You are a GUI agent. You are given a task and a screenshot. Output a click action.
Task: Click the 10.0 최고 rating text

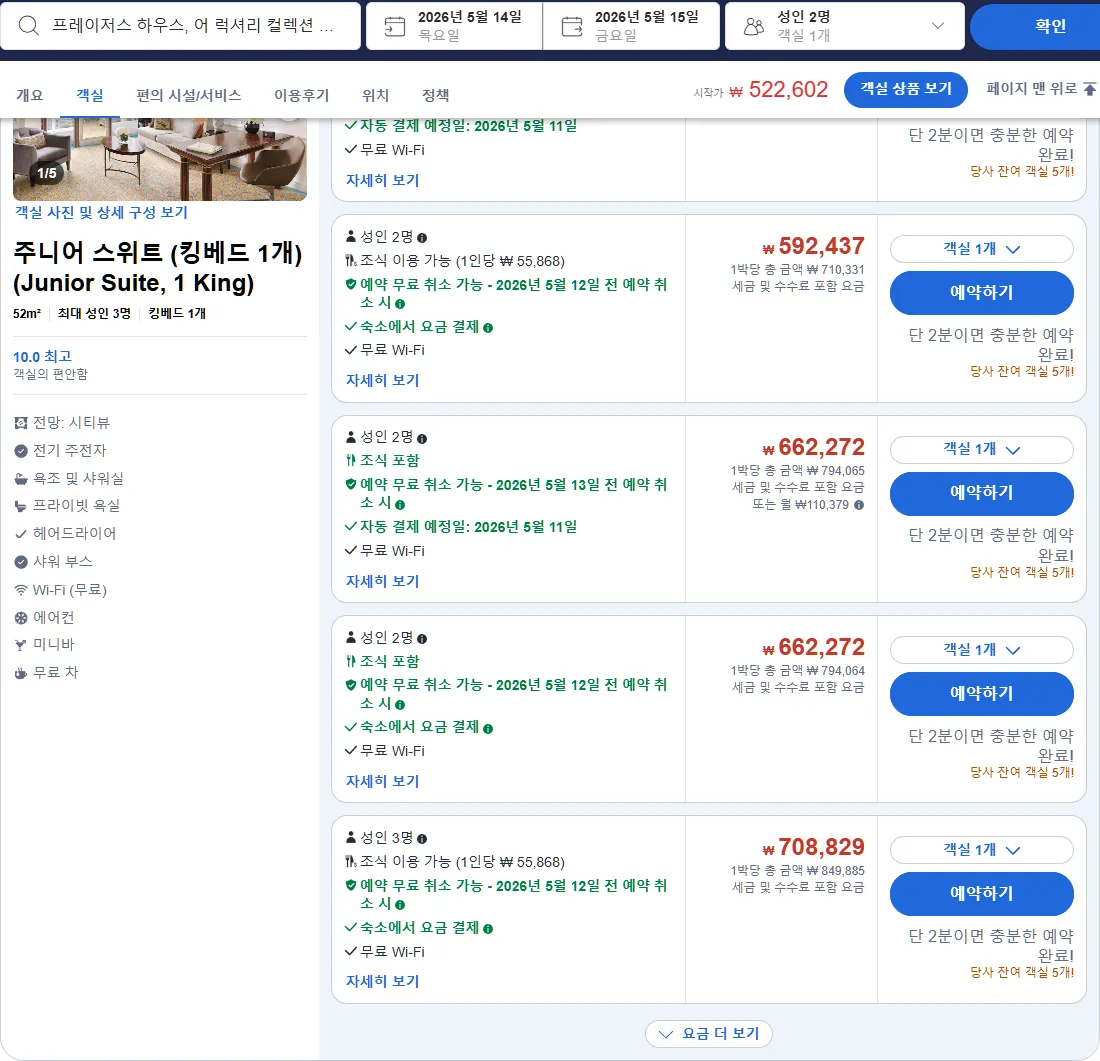(42, 356)
